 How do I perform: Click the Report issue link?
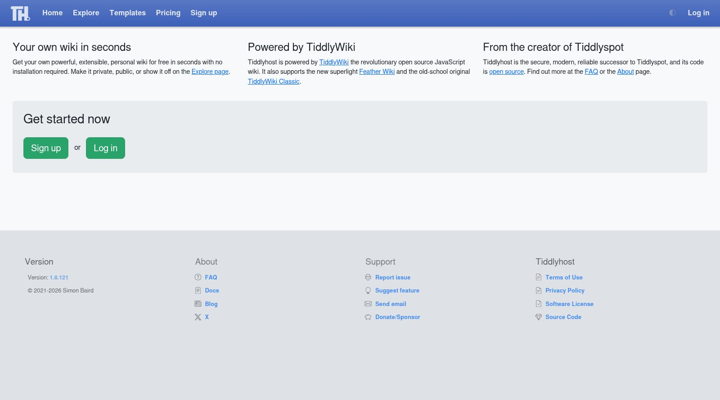[393, 277]
